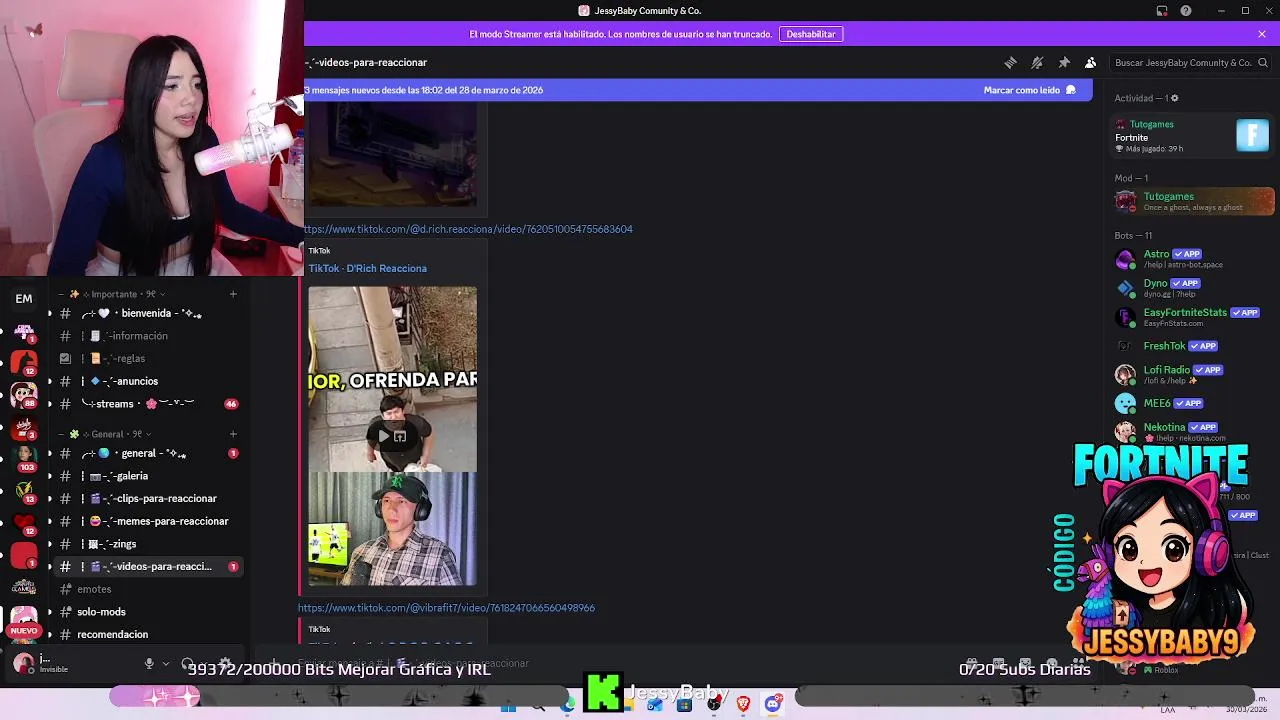The height and width of the screenshot is (720, 1280).
Task: Open the clips-para-reaccionar channel
Action: pyautogui.click(x=148, y=498)
